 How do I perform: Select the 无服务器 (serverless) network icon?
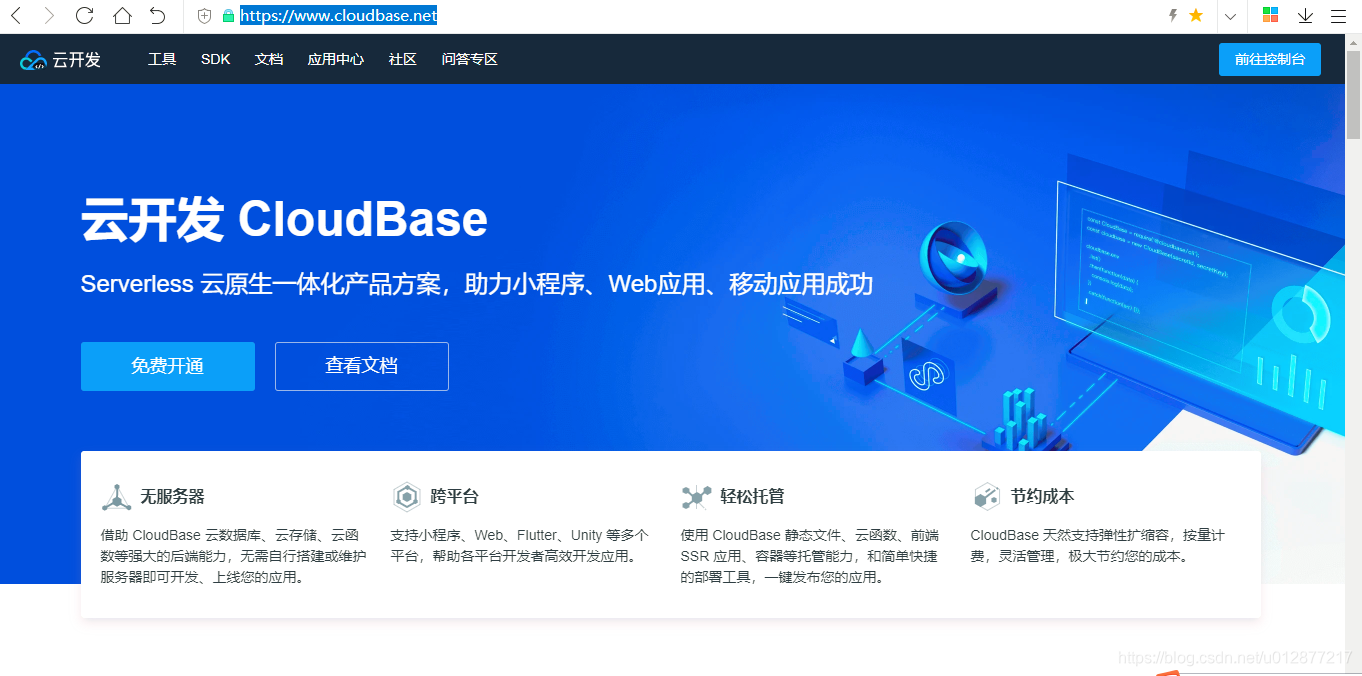116,496
